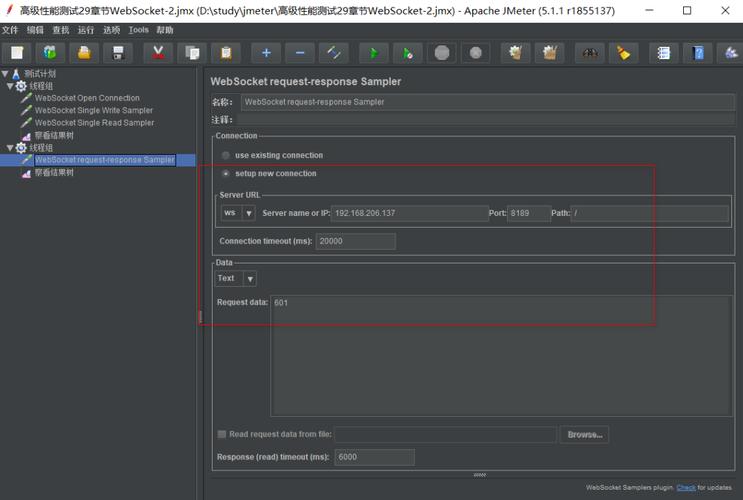Open the Text data type dropdown
The image size is (743, 500).
coord(236,279)
